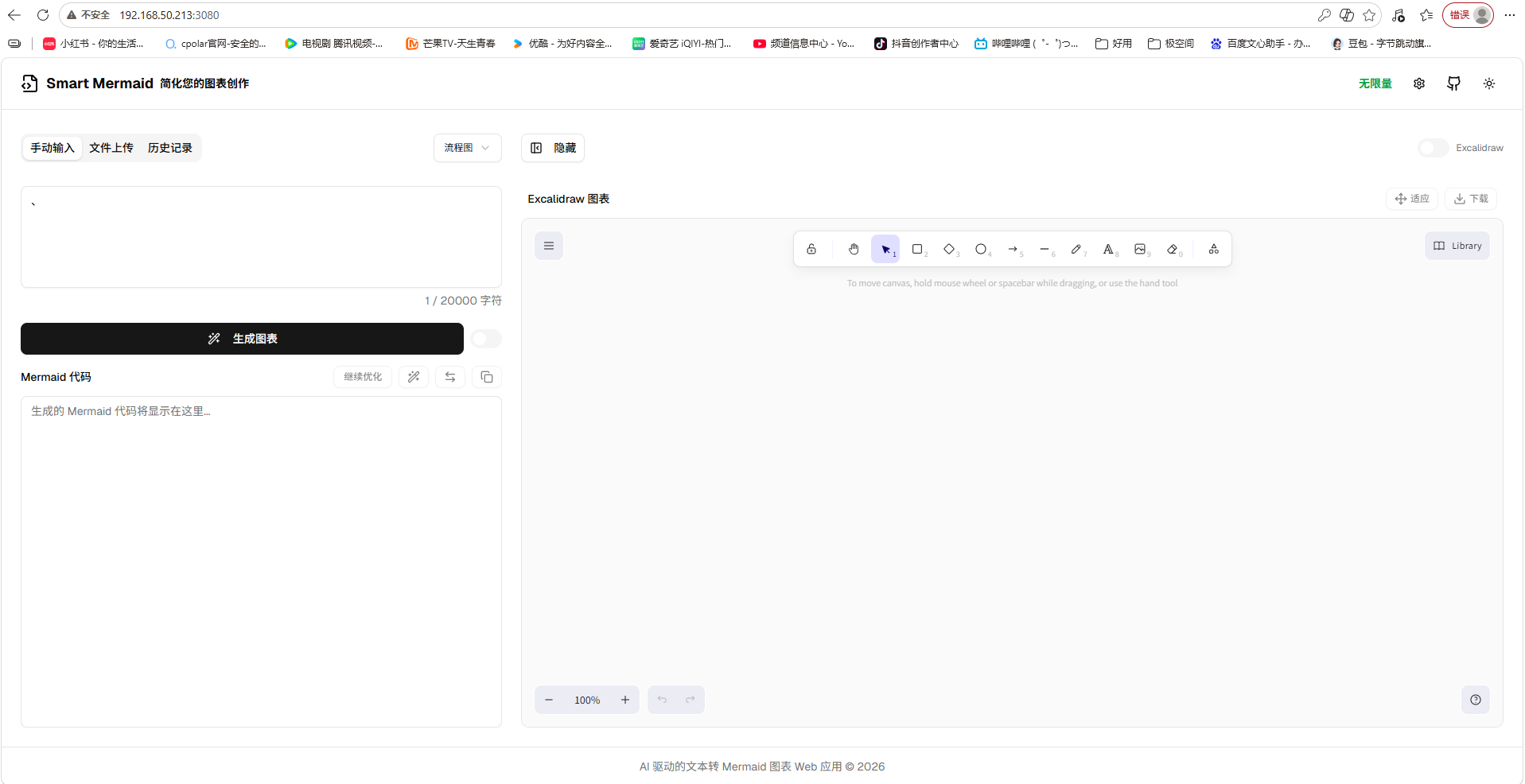Click the 下载 download button
This screenshot has height=784, width=1525.
pos(1471,199)
